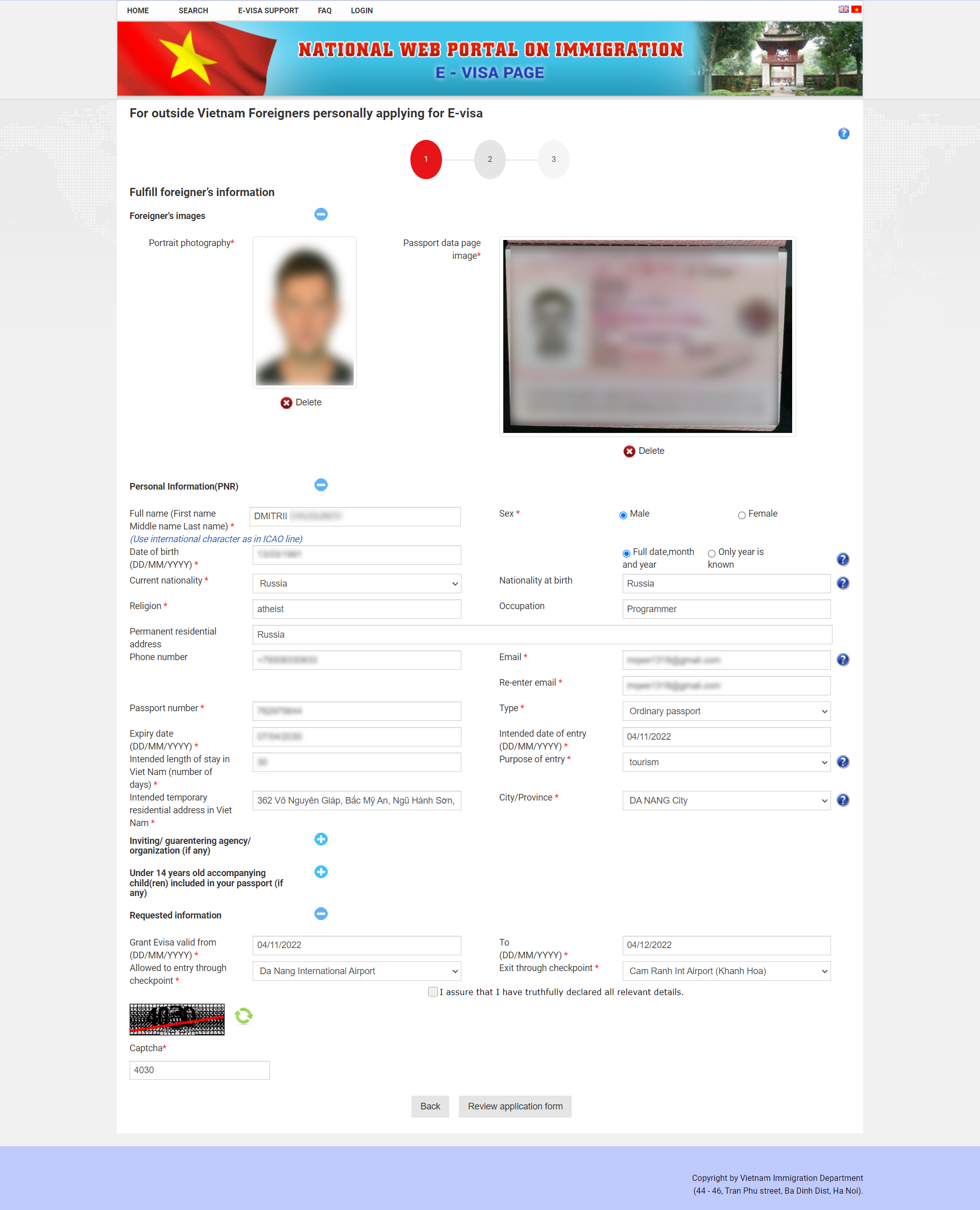This screenshot has width=980, height=1210.
Task: Click help icon next to Purpose of entry
Action: (842, 762)
